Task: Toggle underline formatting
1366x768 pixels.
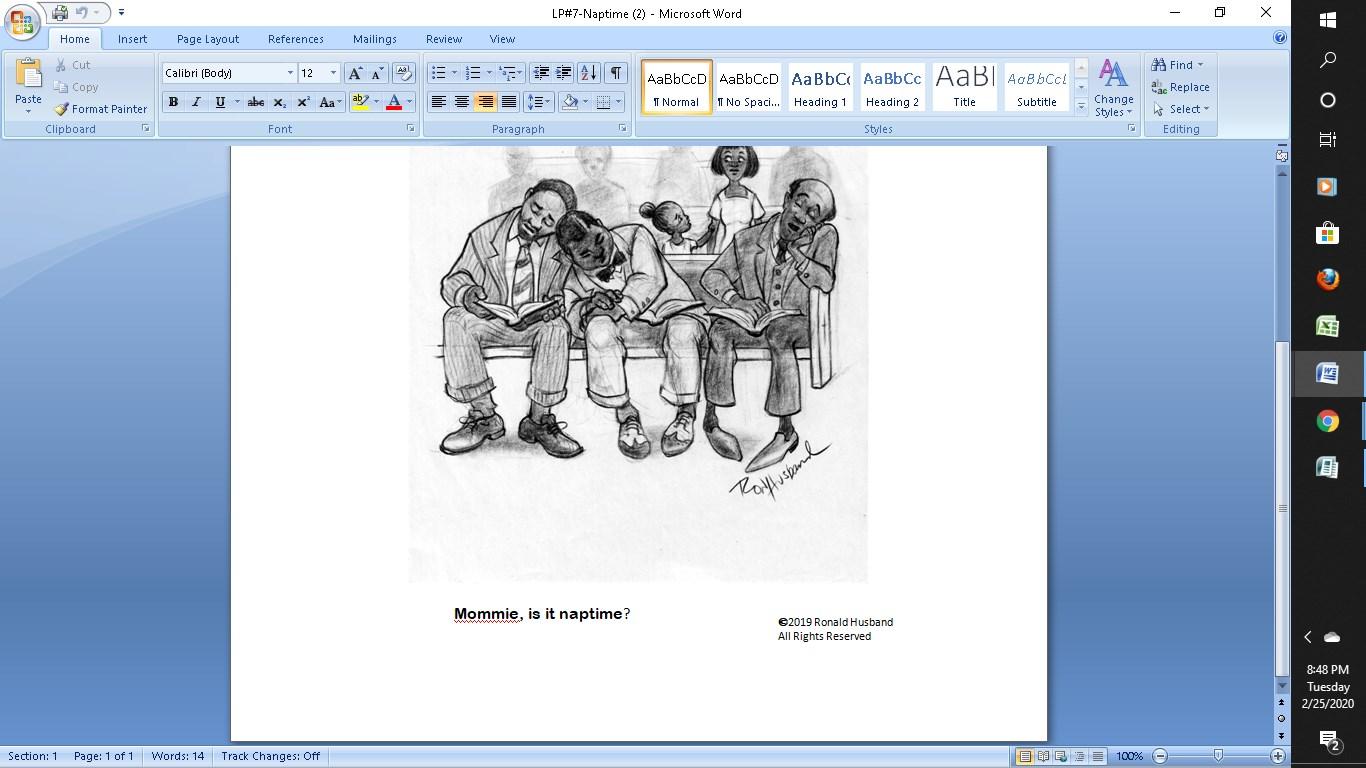Action: click(220, 102)
